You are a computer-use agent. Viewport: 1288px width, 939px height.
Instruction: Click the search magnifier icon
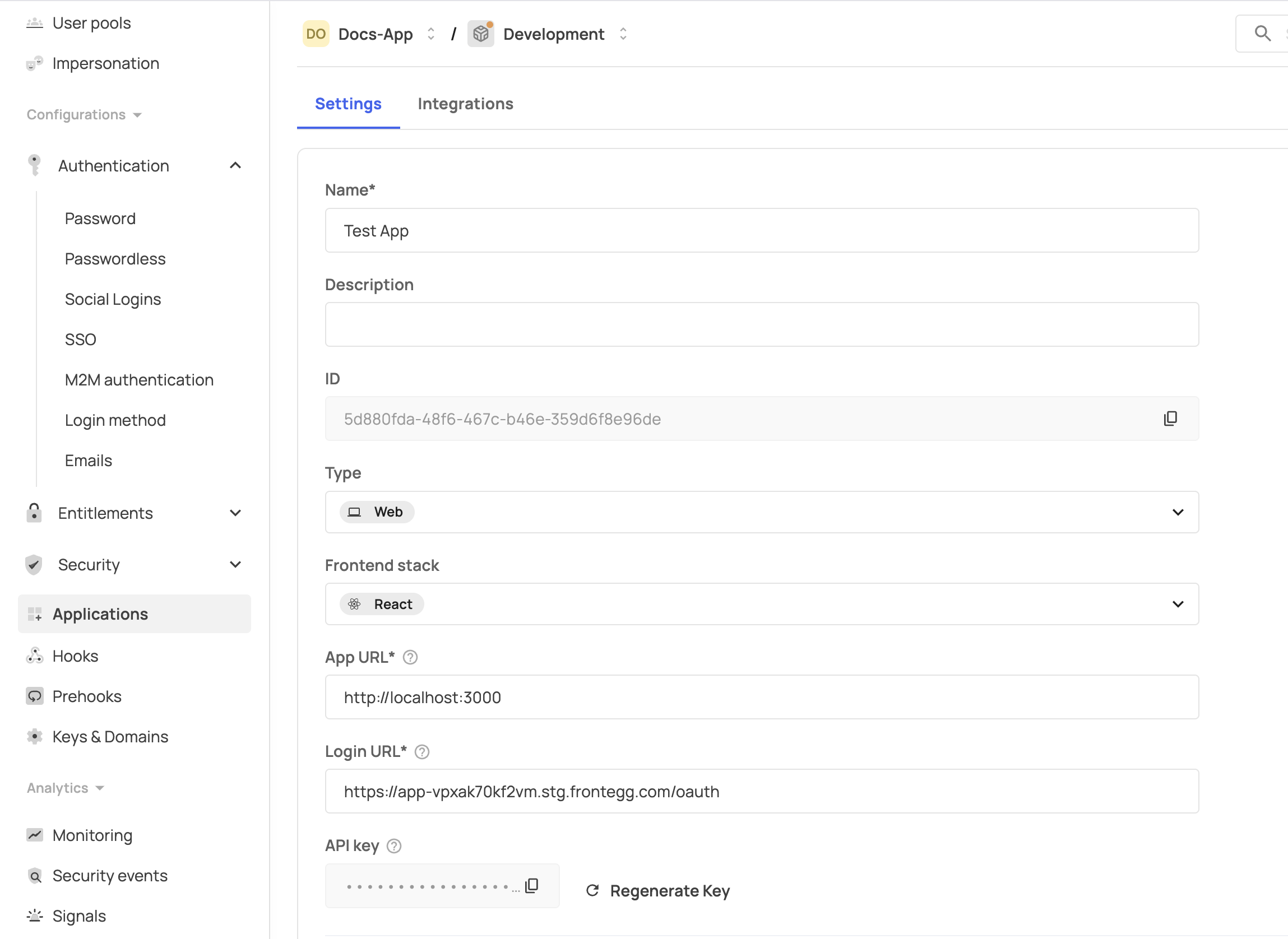click(x=1262, y=34)
